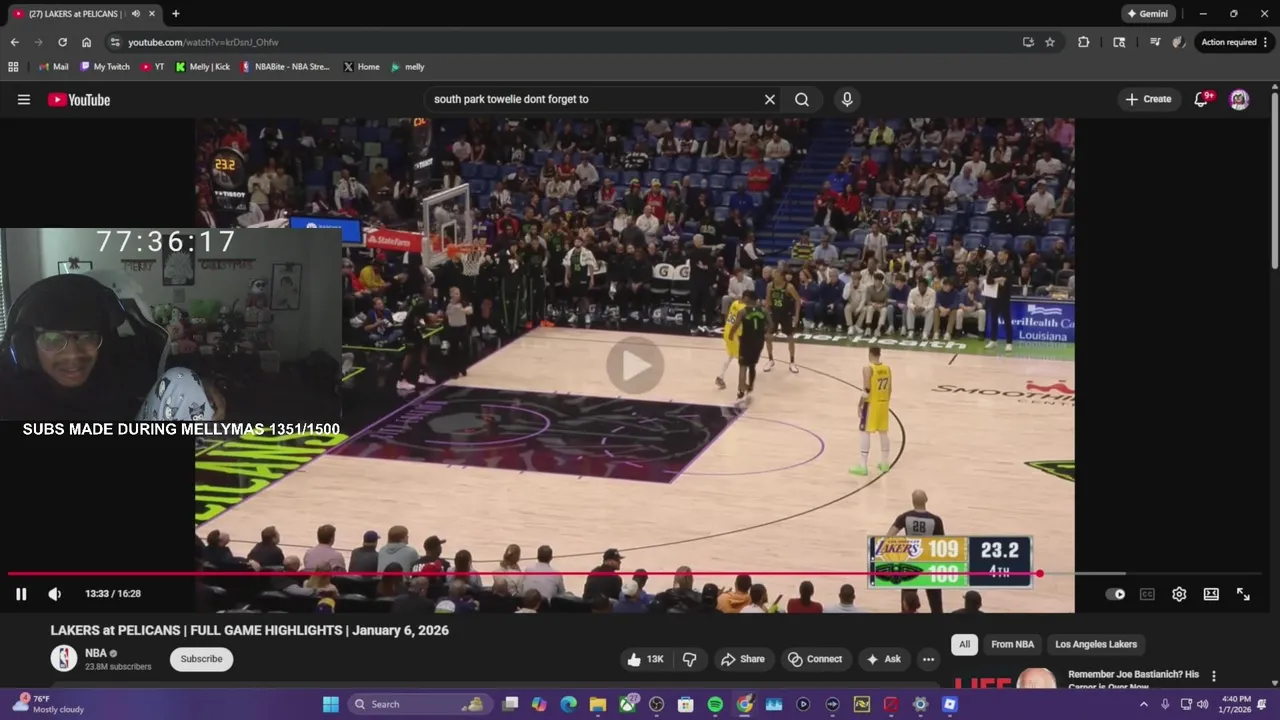
Task: Open the browser home button
Action: click(x=87, y=42)
